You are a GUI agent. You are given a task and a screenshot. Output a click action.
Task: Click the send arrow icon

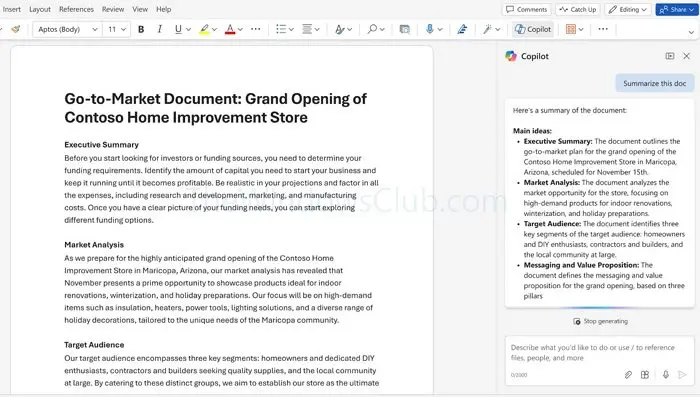(x=682, y=375)
